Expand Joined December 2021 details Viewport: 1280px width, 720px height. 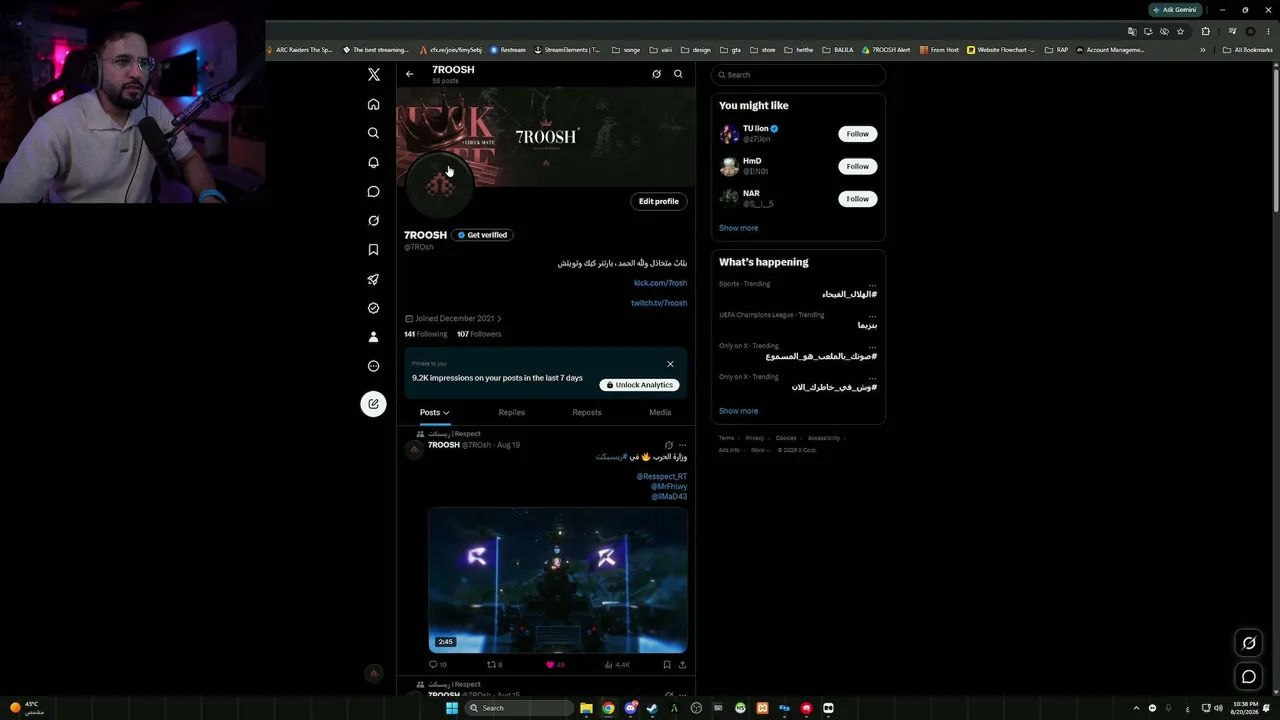[x=453, y=318]
